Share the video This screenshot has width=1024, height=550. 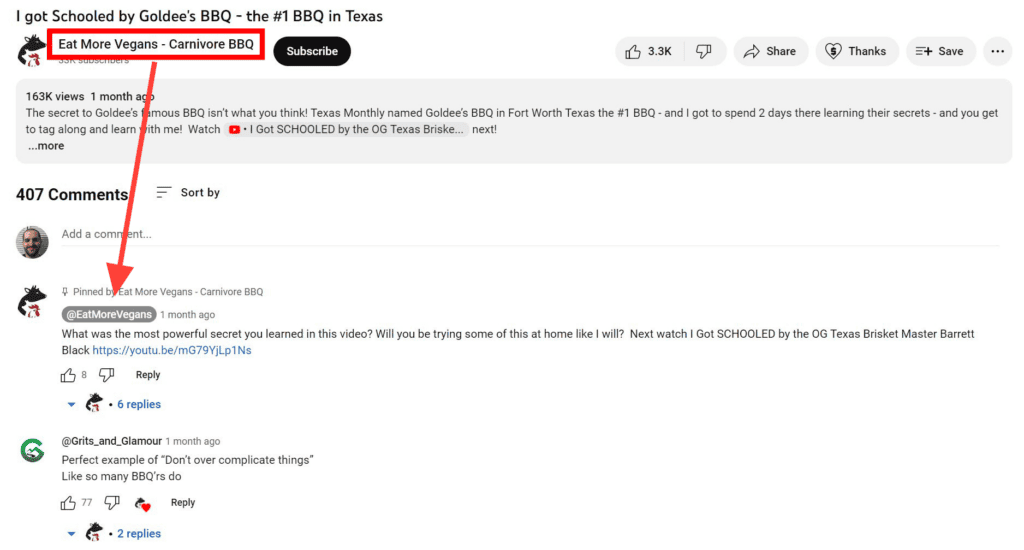coord(771,52)
